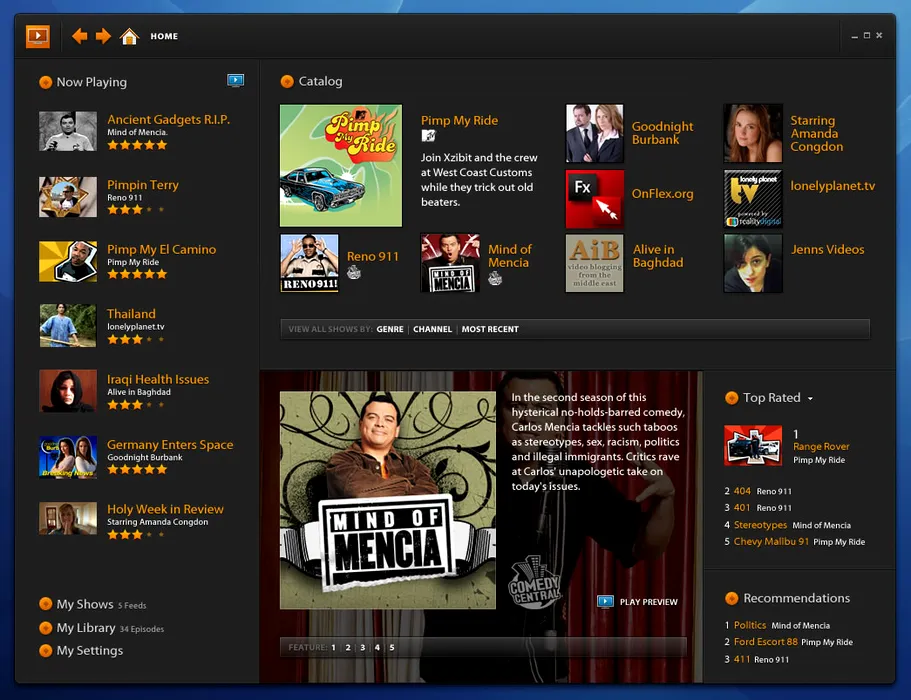Image resolution: width=911 pixels, height=700 pixels.
Task: View all shows by Genre
Action: pos(390,329)
